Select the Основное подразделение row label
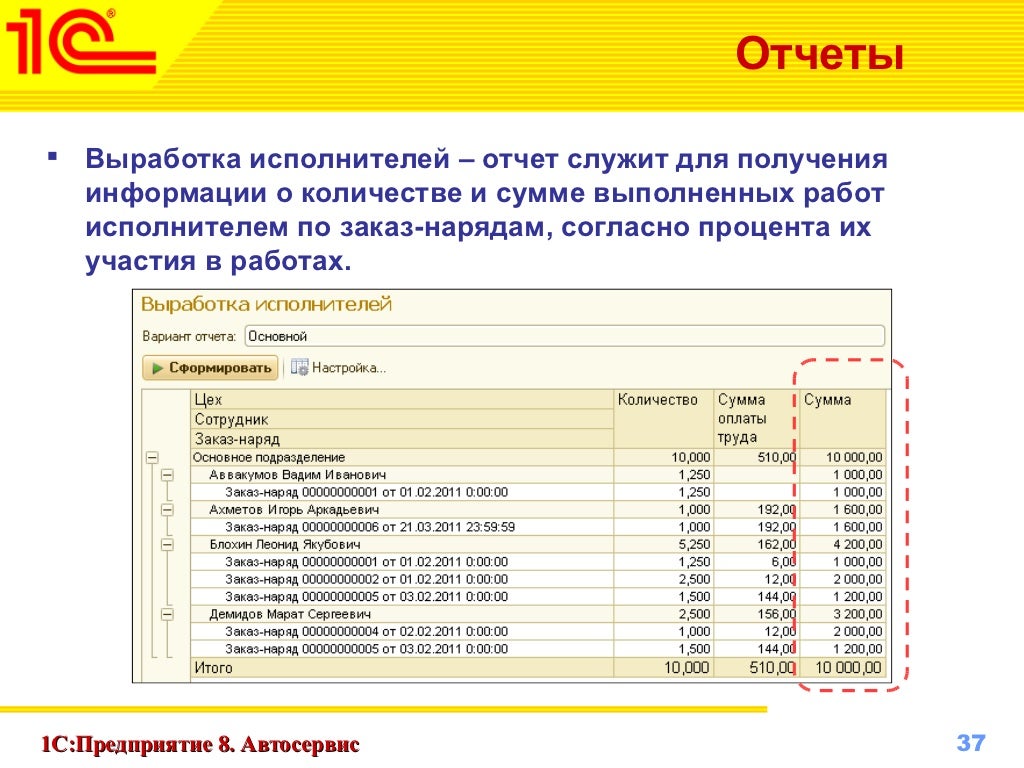Image resolution: width=1024 pixels, height=768 pixels. pos(268,458)
